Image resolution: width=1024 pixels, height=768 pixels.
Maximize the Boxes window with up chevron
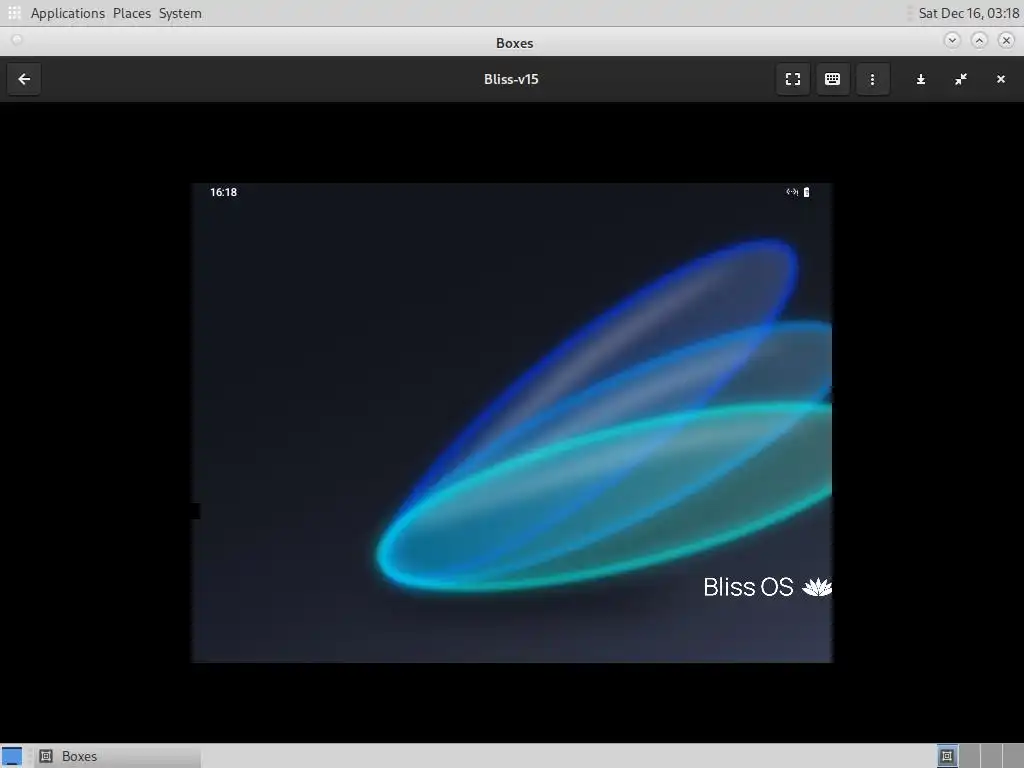tap(979, 40)
